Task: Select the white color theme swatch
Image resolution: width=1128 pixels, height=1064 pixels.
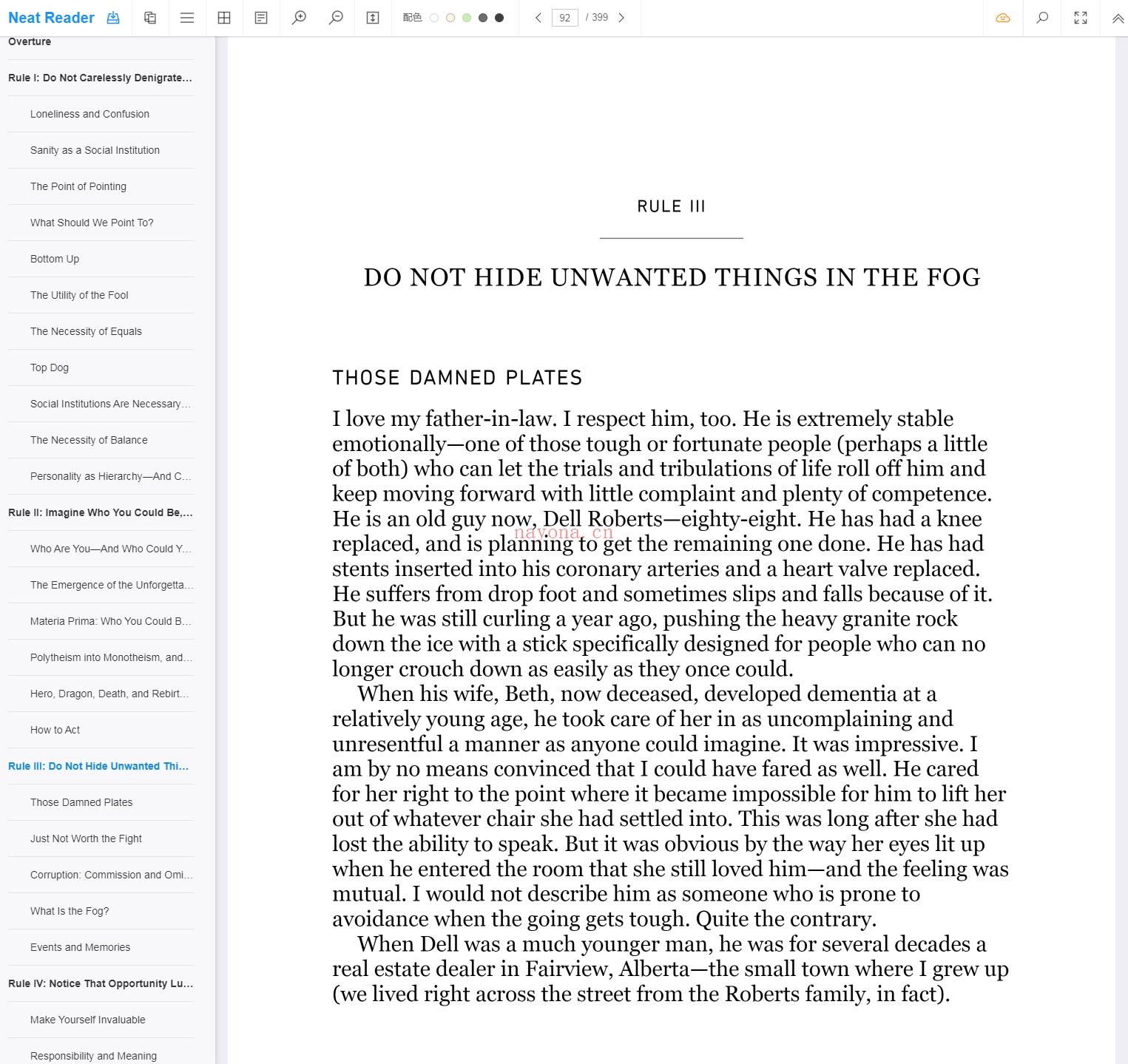Action: click(x=434, y=18)
